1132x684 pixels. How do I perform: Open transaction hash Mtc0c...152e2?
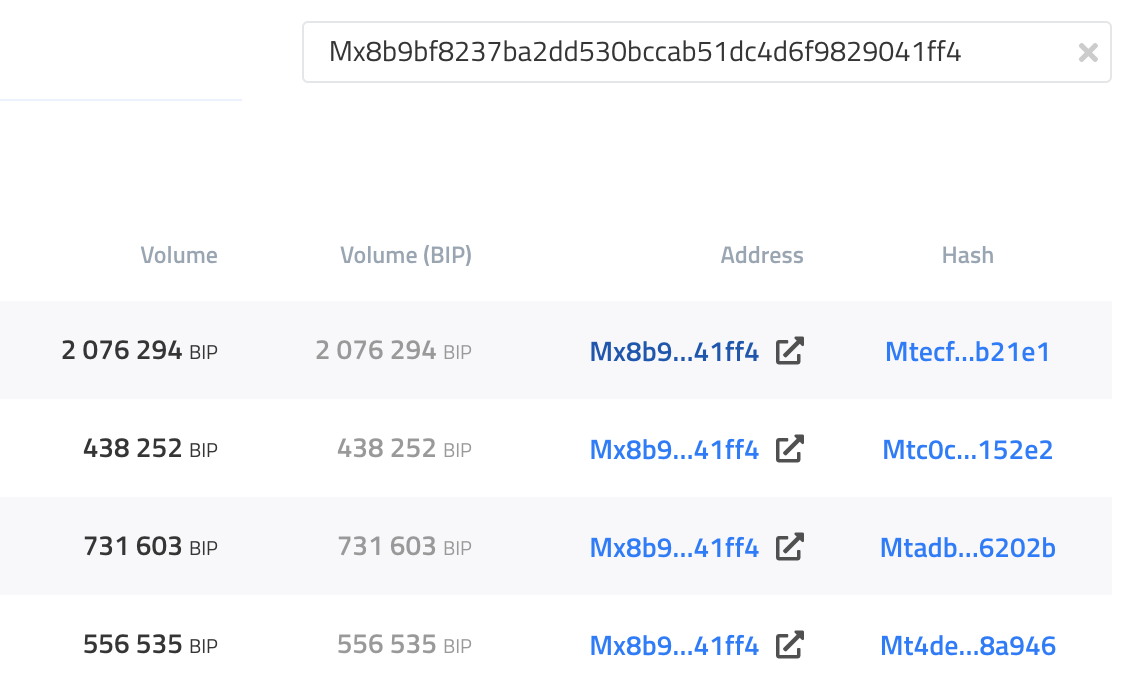tap(967, 449)
